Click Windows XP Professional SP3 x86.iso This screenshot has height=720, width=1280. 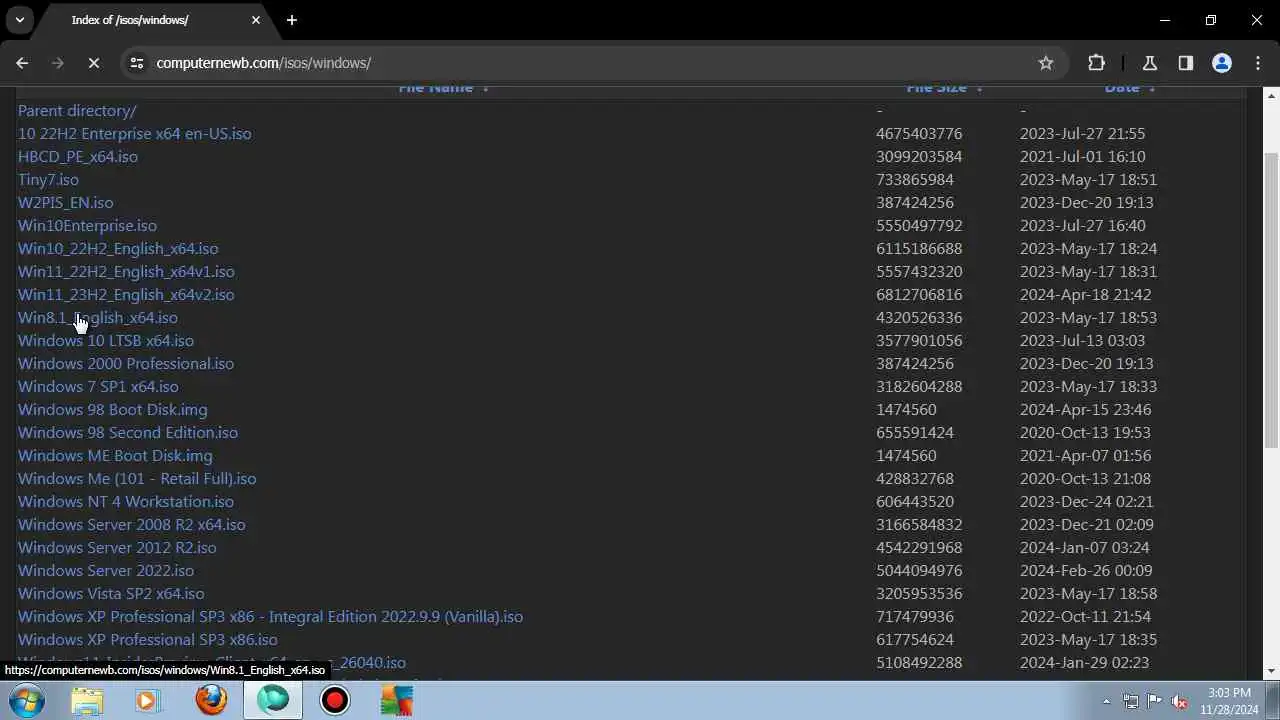[x=148, y=639]
